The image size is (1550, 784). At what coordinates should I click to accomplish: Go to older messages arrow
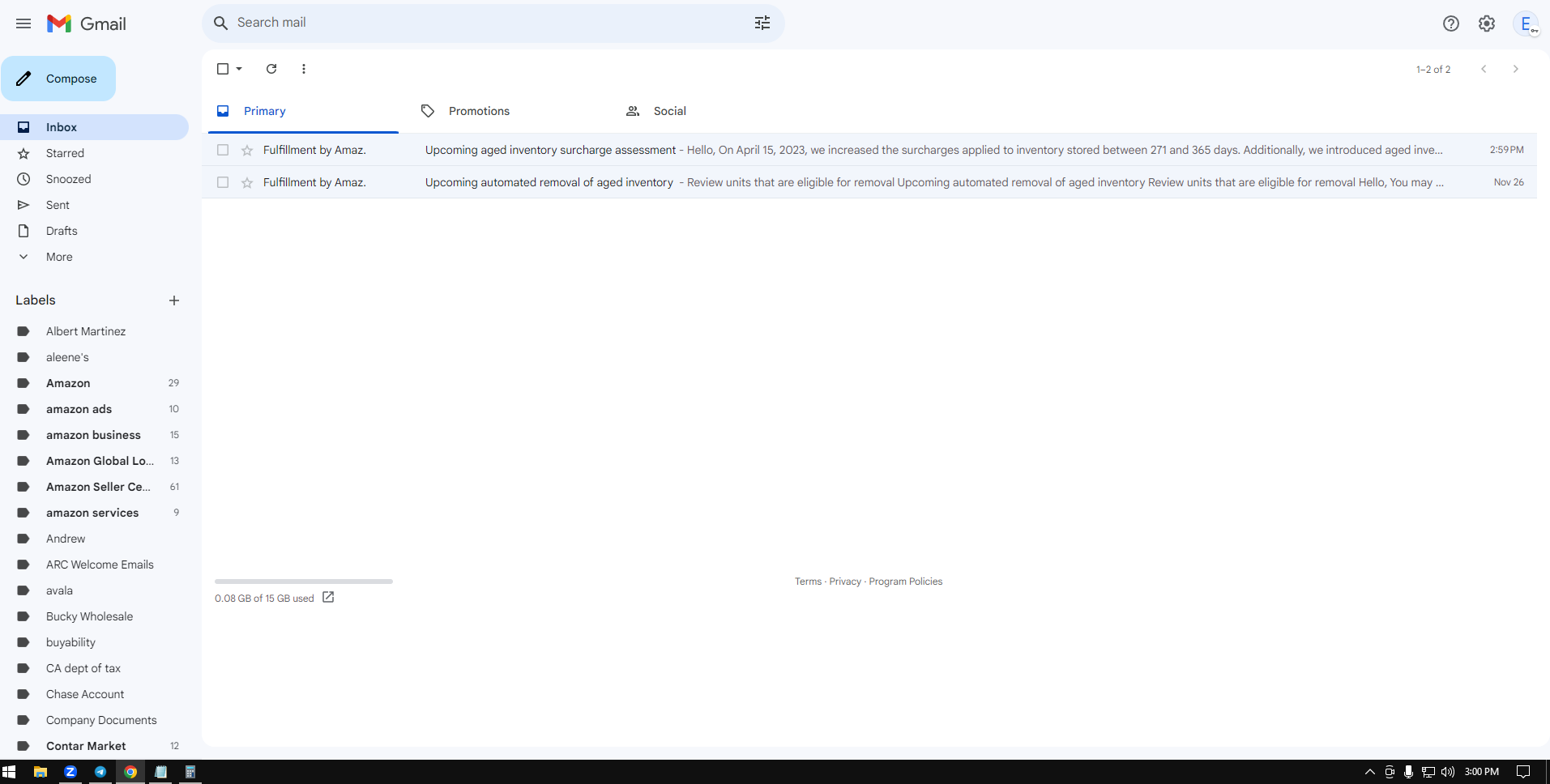pyautogui.click(x=1516, y=69)
